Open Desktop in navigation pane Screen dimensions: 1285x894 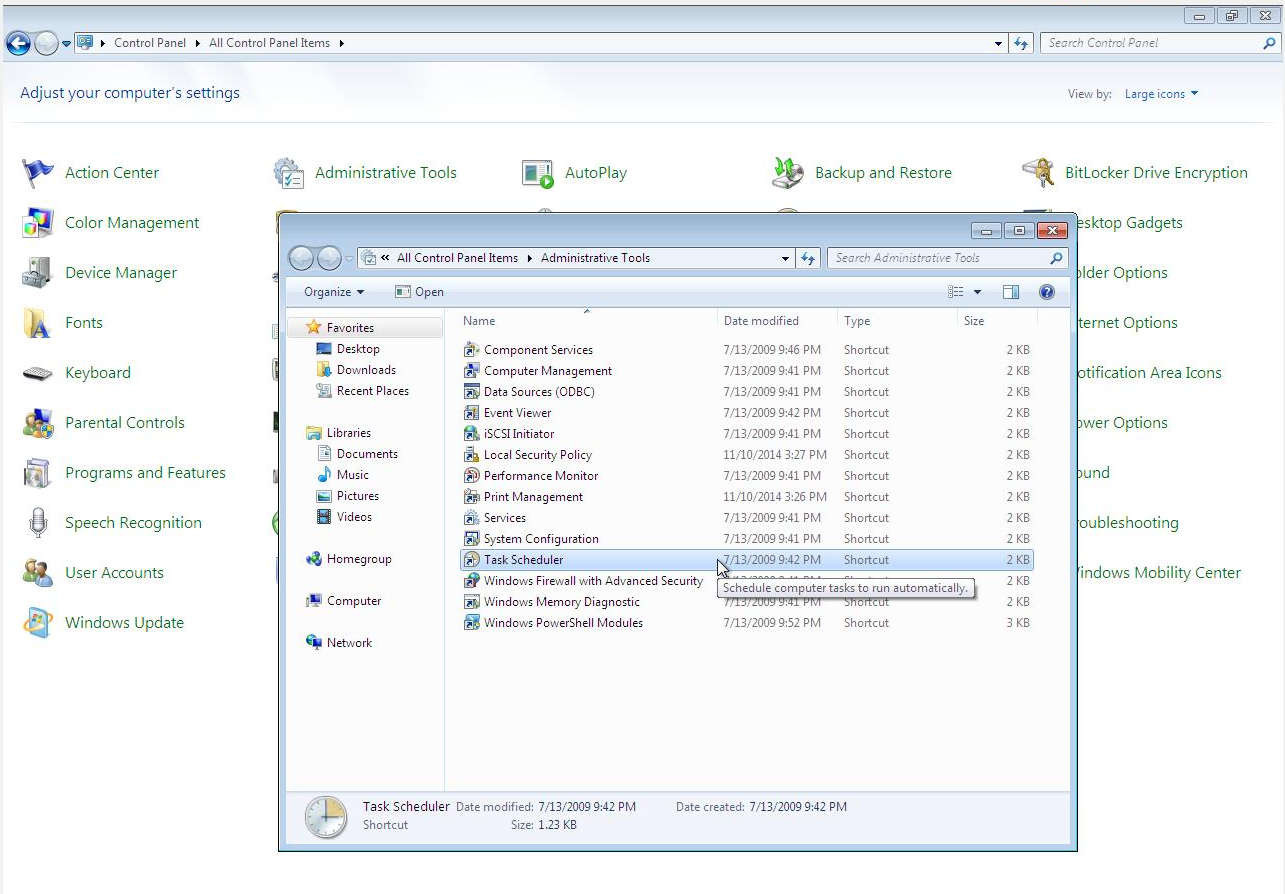click(x=358, y=349)
